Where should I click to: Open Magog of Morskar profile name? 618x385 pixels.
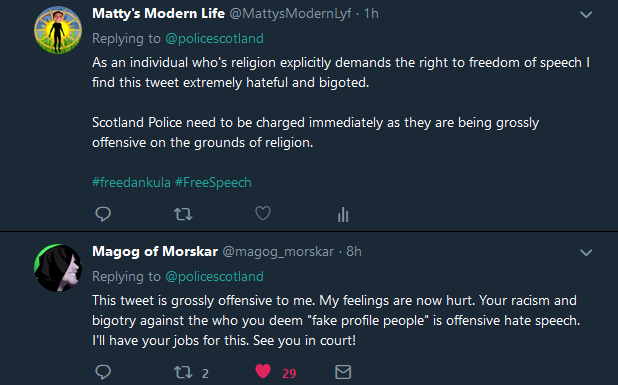(155, 251)
